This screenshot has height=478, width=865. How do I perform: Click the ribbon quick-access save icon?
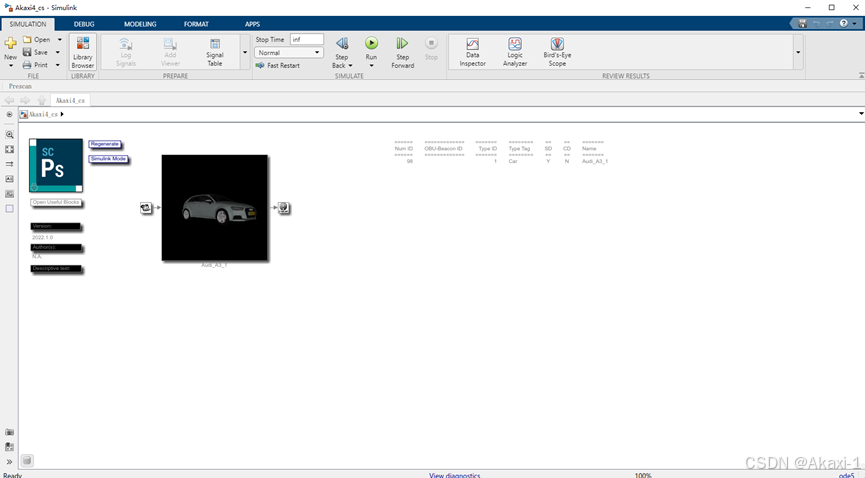tap(802, 23)
